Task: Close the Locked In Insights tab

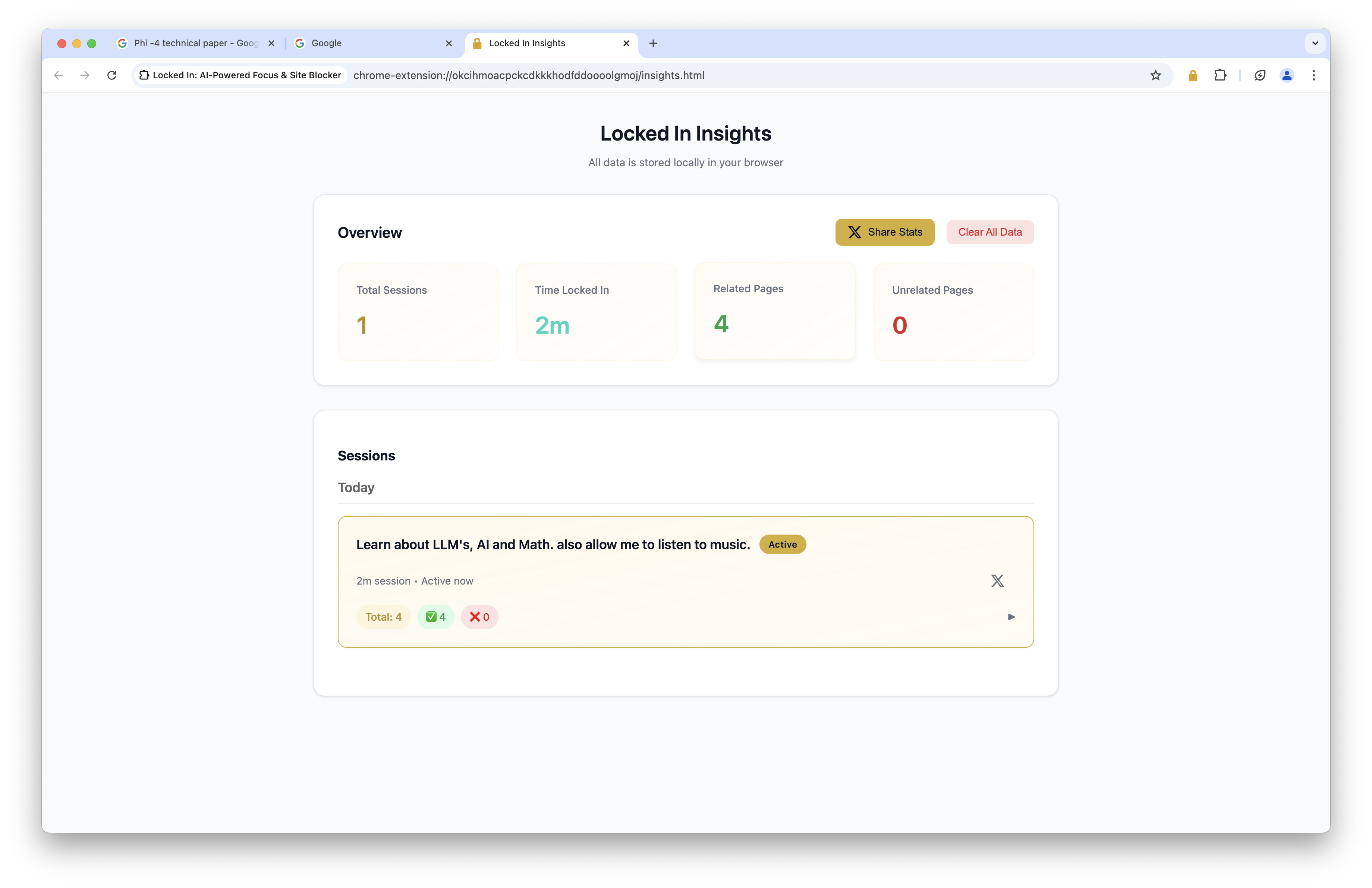Action: point(626,43)
